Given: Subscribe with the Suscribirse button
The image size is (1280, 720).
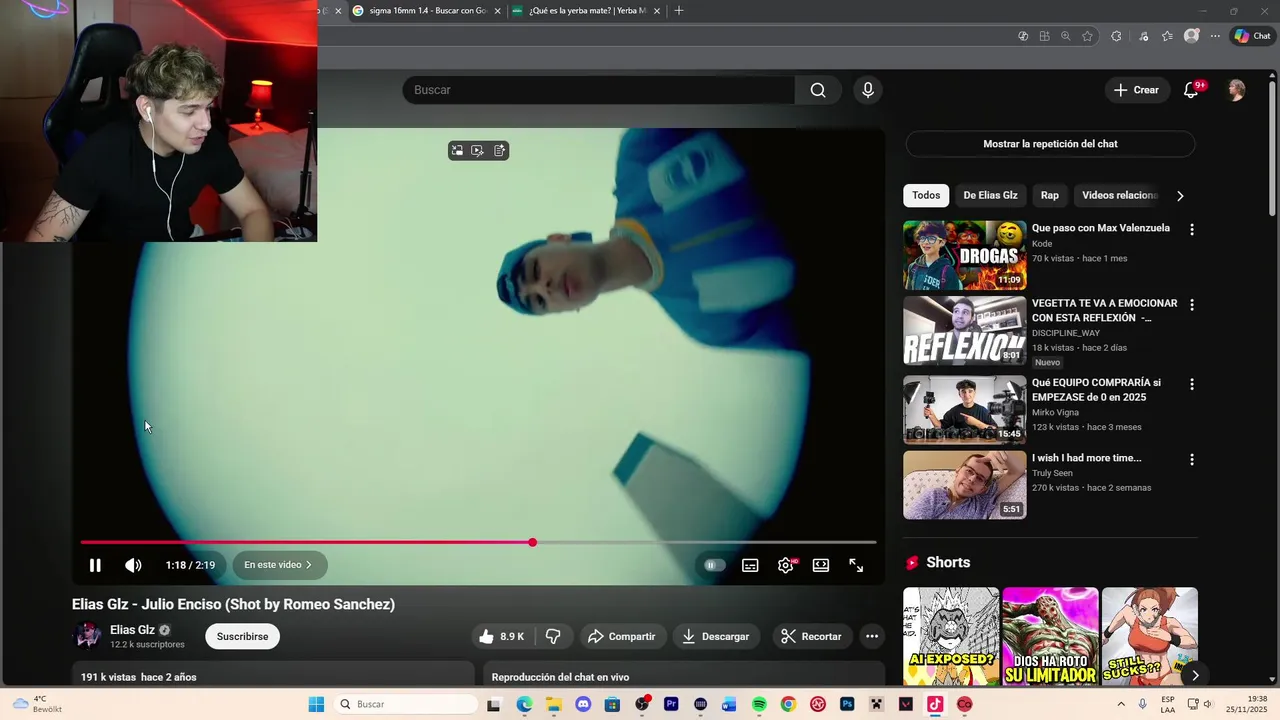Looking at the screenshot, I should pyautogui.click(x=242, y=636).
